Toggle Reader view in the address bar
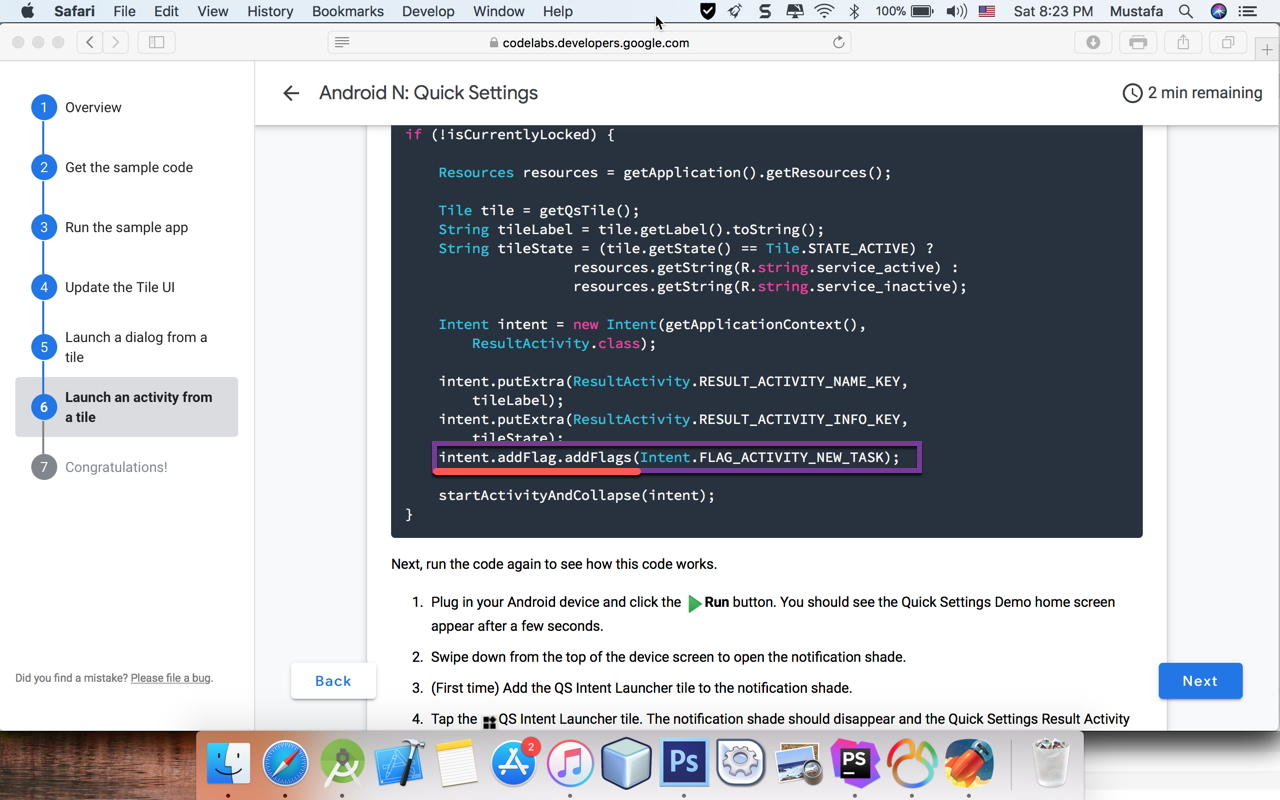Image resolution: width=1280 pixels, height=800 pixels. (x=340, y=42)
